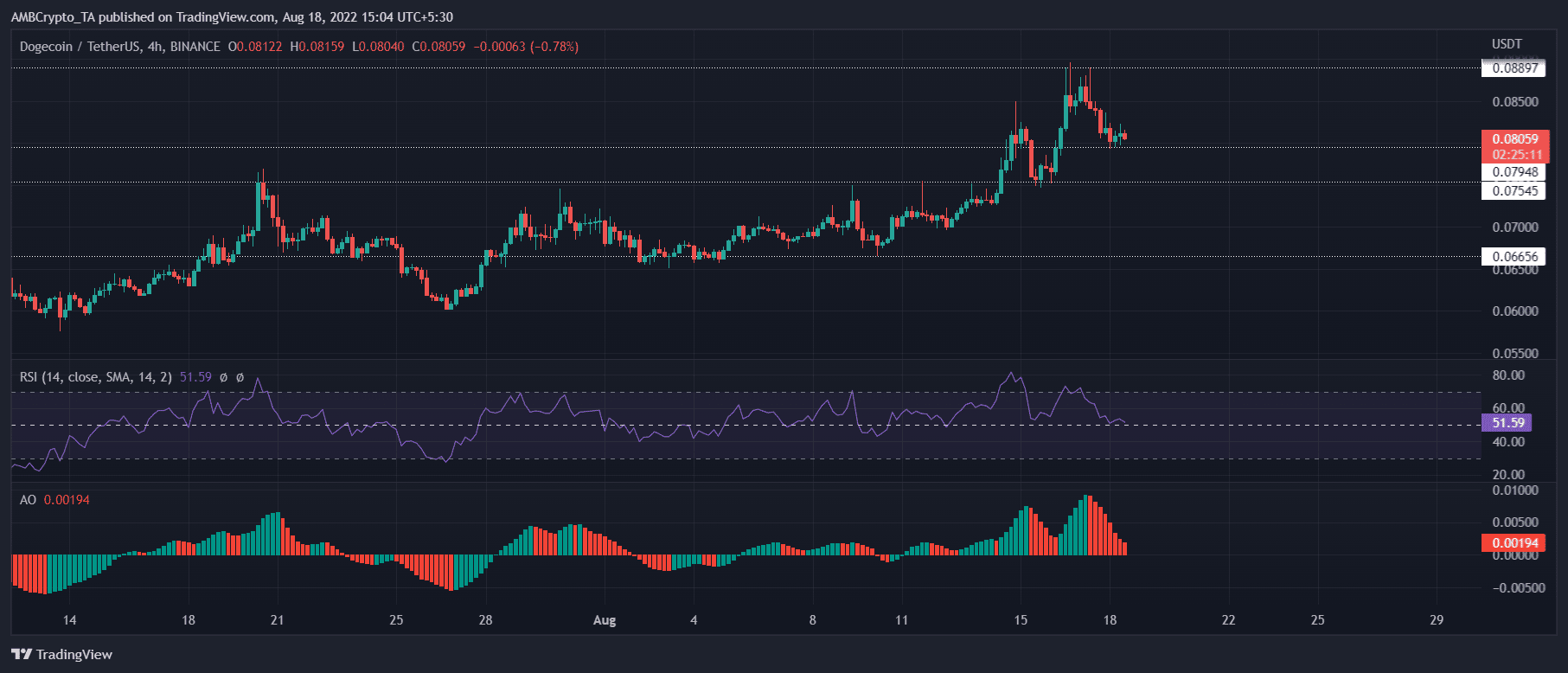This screenshot has width=1568, height=673.
Task: Click the −0.00500 tick on AO axis
Action: (1519, 588)
